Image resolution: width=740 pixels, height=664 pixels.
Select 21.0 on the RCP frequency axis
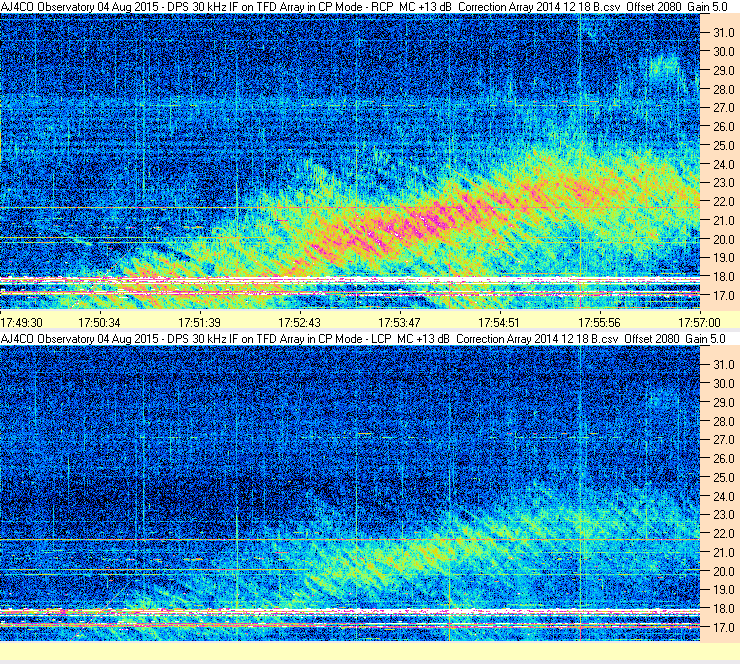723,220
